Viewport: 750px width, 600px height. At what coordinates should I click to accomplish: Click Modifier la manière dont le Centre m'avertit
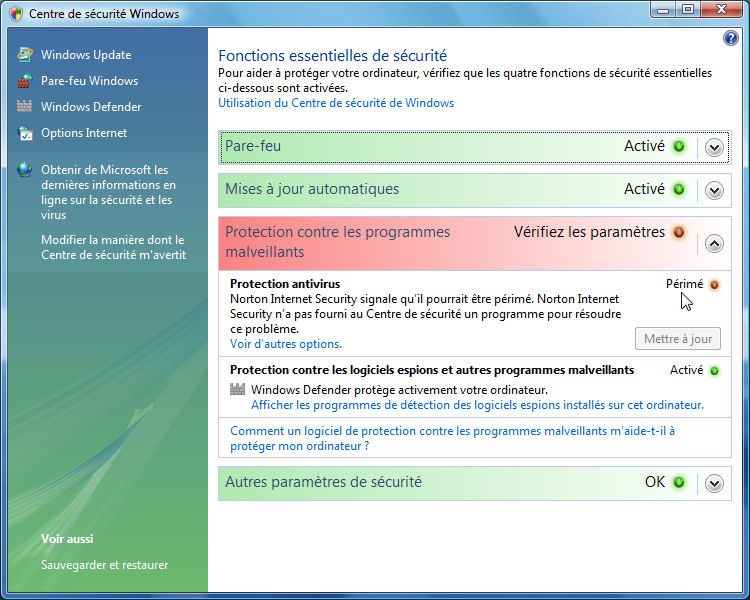(x=113, y=247)
